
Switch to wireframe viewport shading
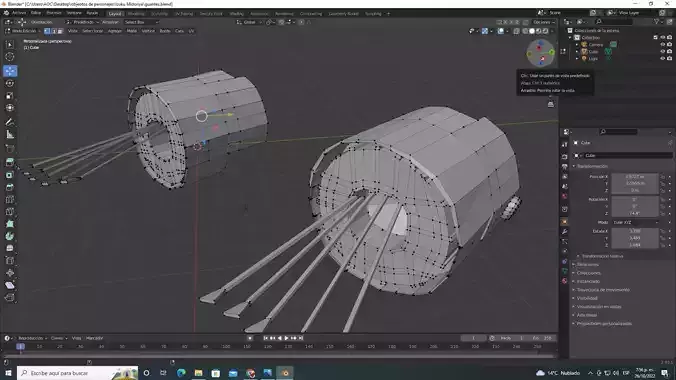pos(525,31)
